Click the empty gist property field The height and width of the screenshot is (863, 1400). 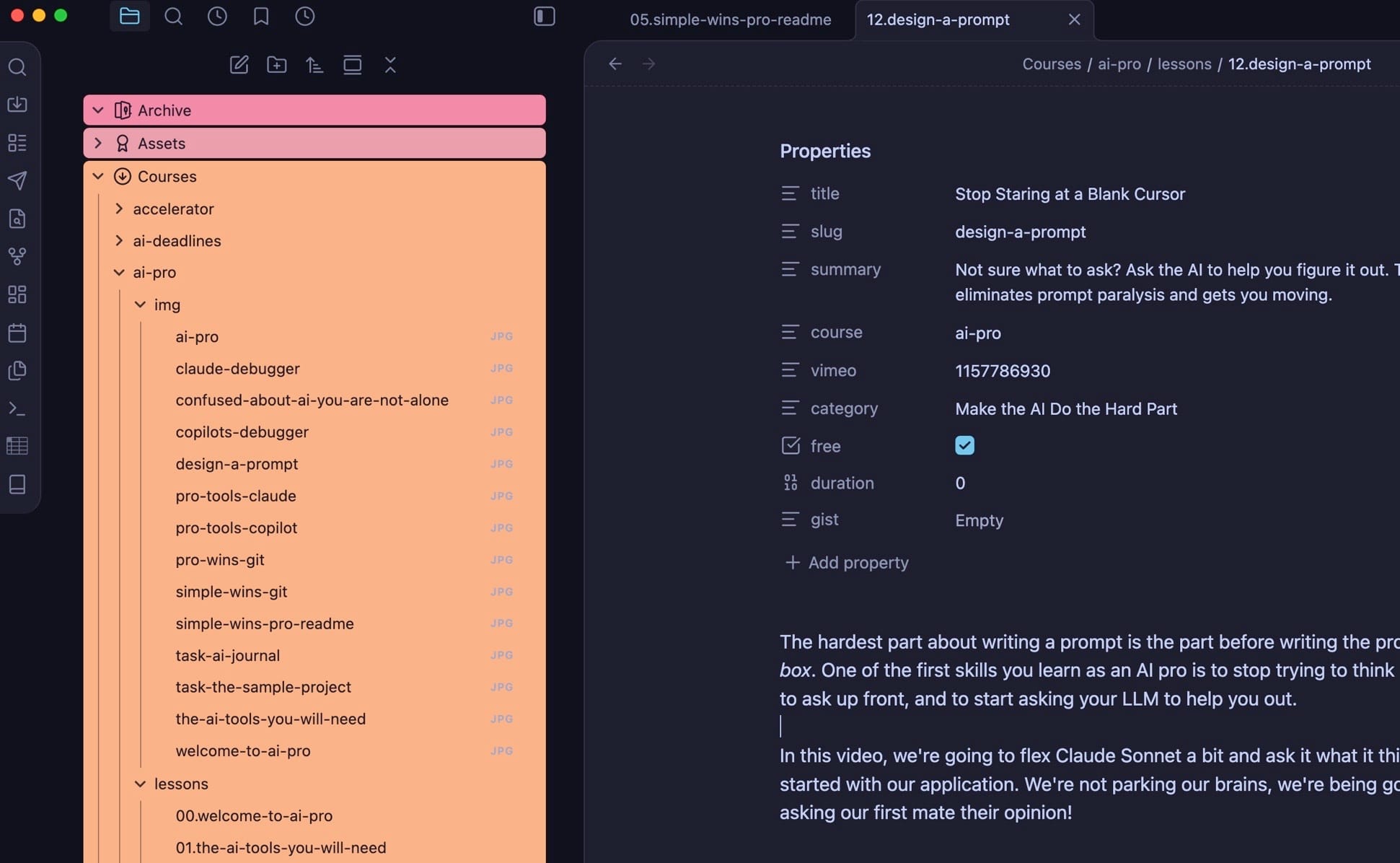tap(979, 520)
